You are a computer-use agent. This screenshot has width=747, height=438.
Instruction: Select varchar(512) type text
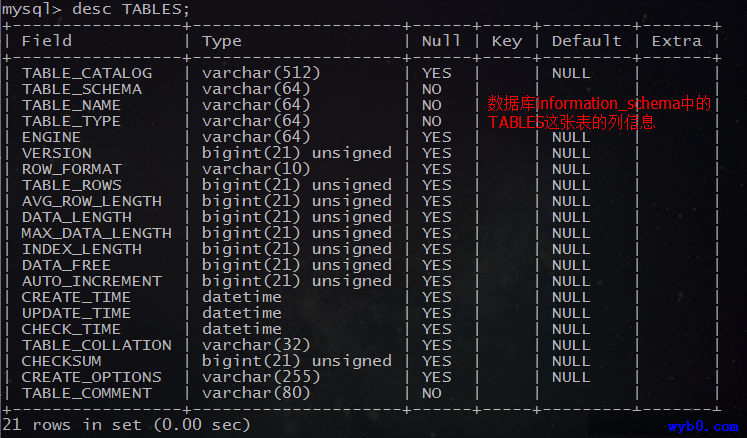click(x=261, y=73)
